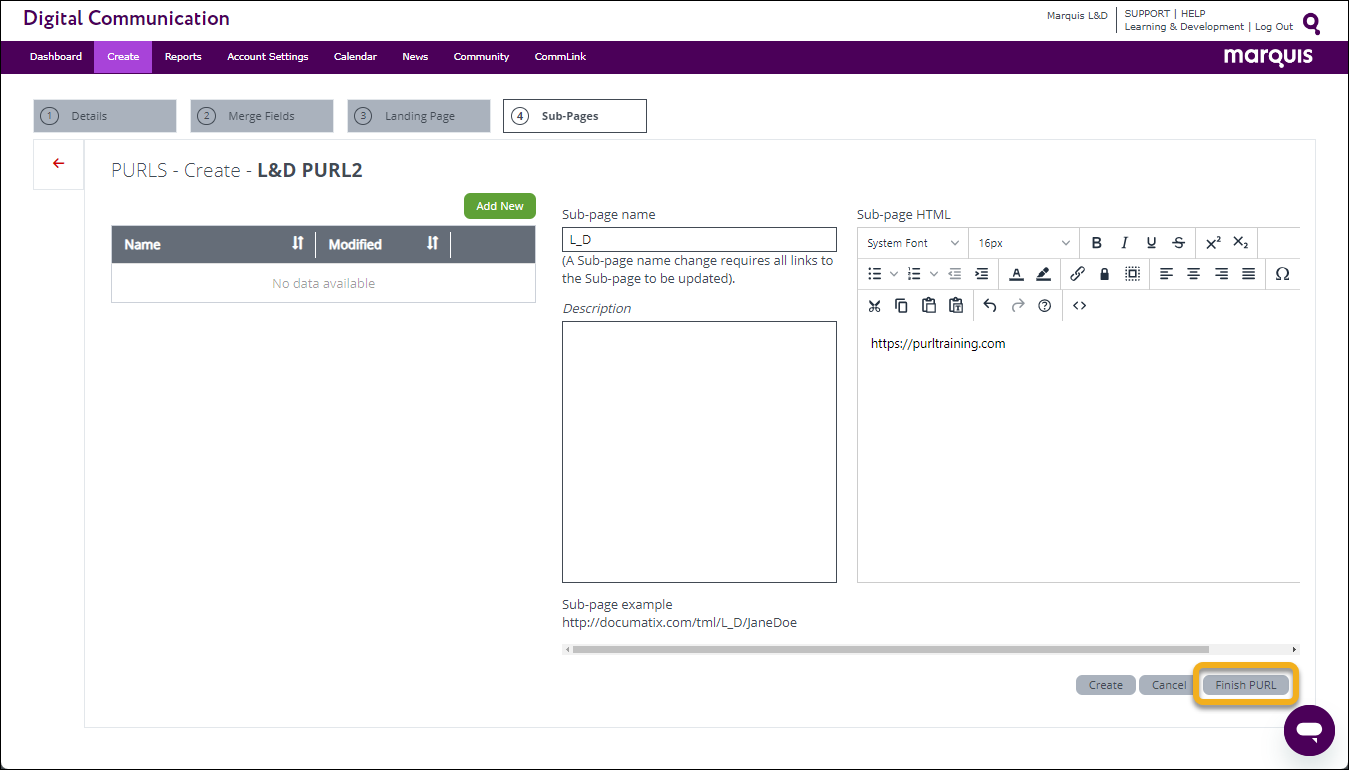The image size is (1349, 770).
Task: Click the padlock icon in the toolbar
Action: pos(1104,274)
